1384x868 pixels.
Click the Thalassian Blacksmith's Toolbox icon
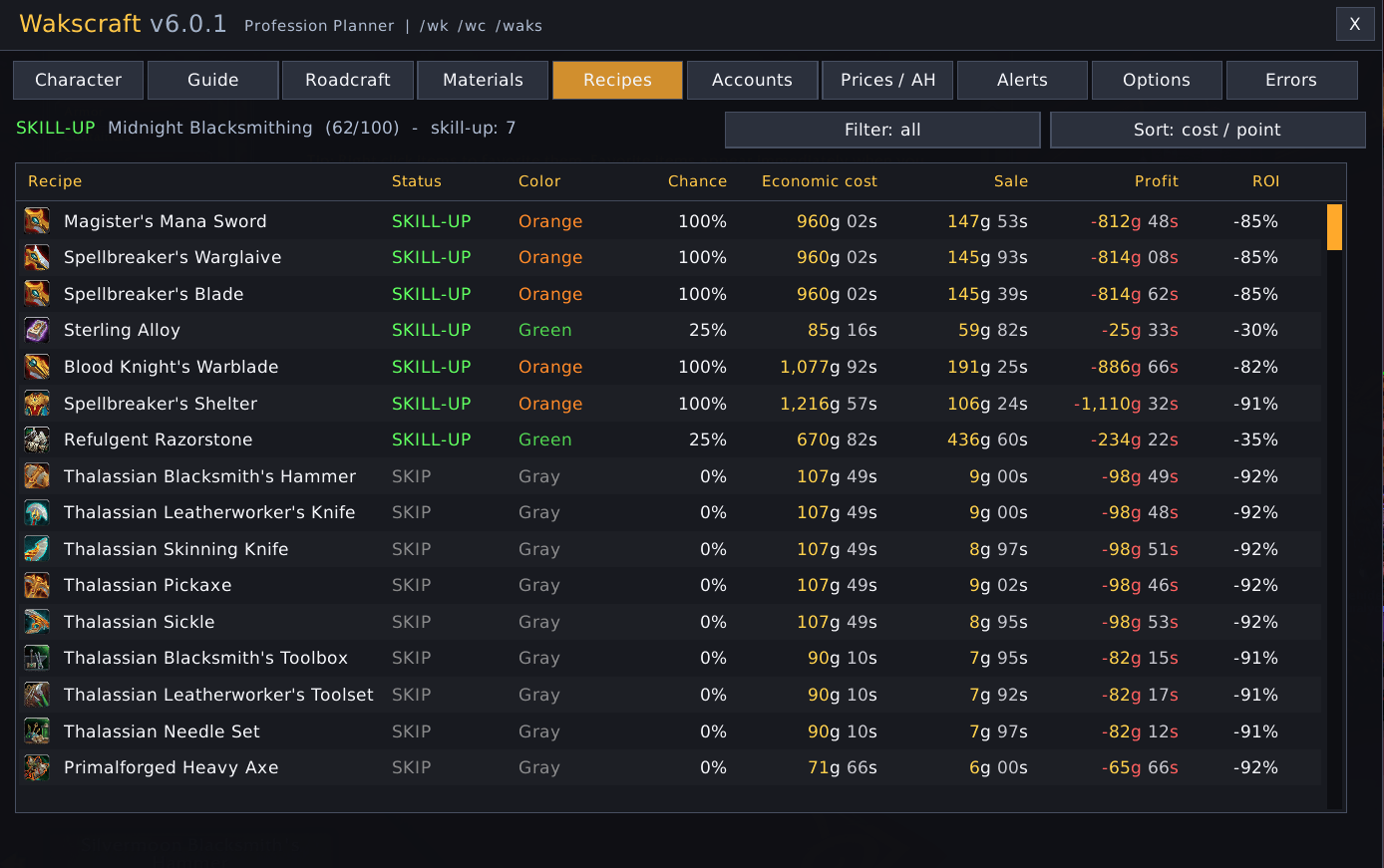37,658
